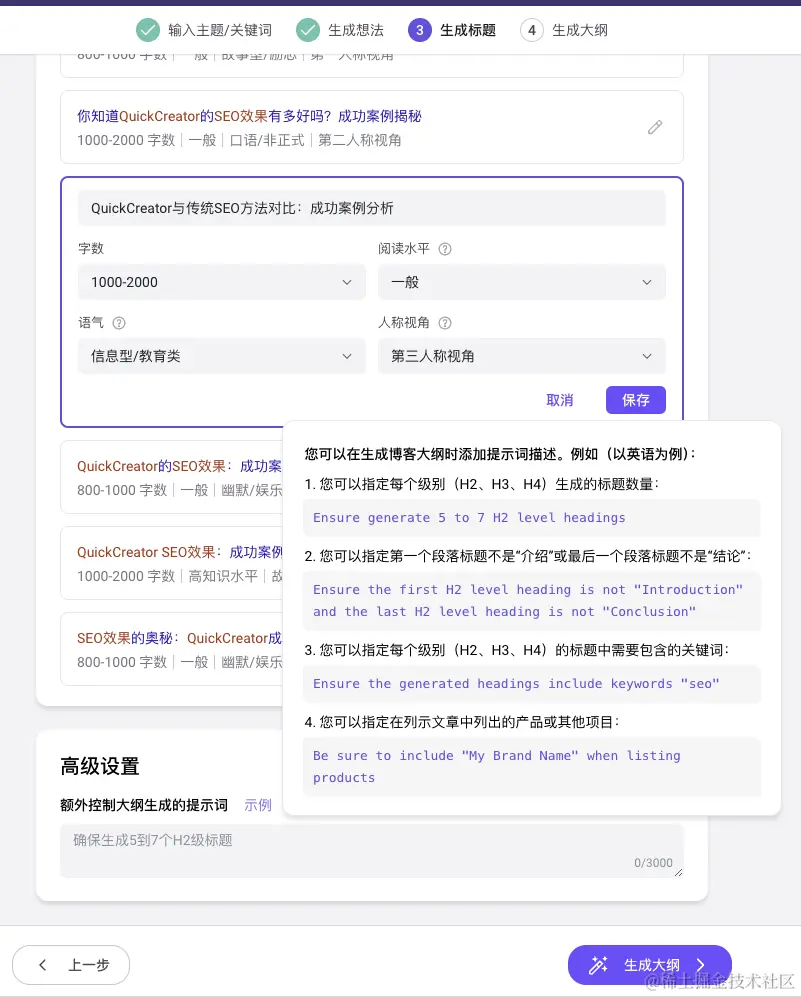This screenshot has width=801, height=997.
Task: Click the textarea resize handle corner
Action: pos(678,872)
